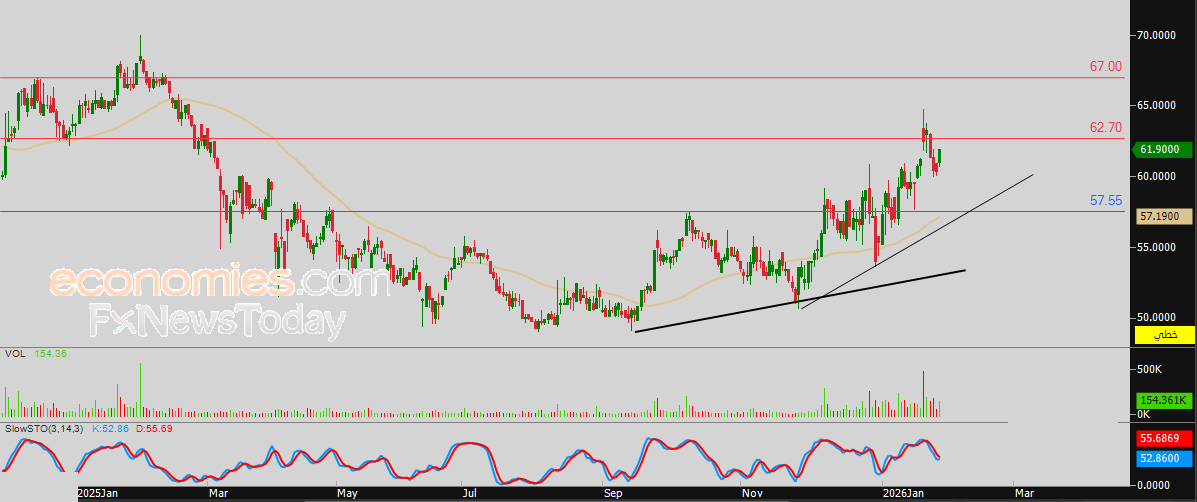Click the 70.0000 price axis label
1197x502 pixels.
pyautogui.click(x=1158, y=35)
